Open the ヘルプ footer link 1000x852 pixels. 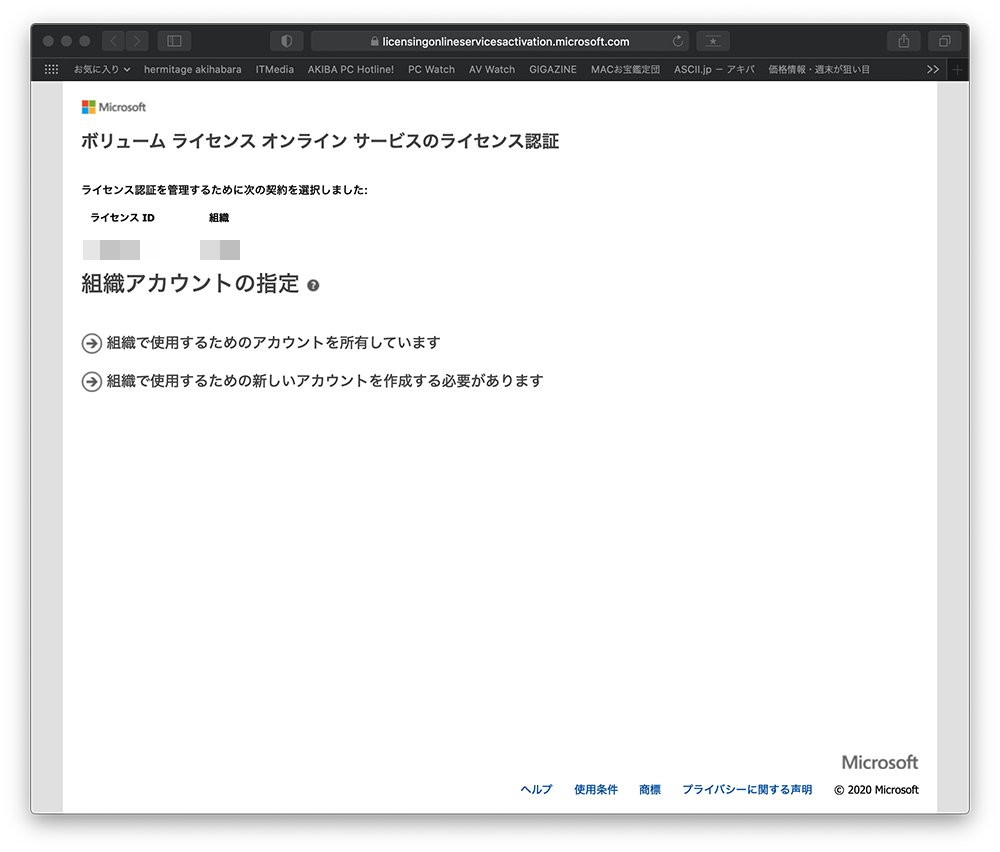click(x=536, y=790)
